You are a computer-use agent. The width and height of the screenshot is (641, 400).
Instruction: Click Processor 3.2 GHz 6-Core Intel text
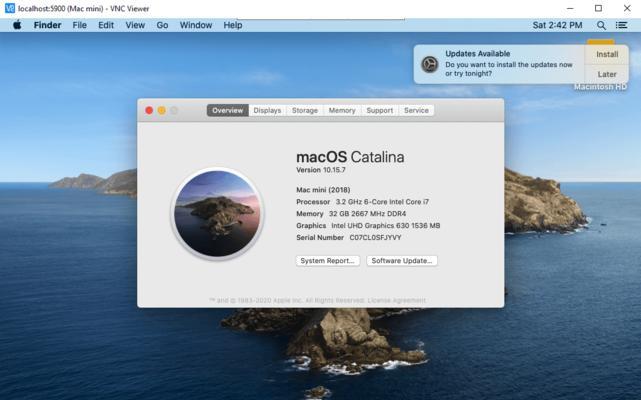click(363, 202)
